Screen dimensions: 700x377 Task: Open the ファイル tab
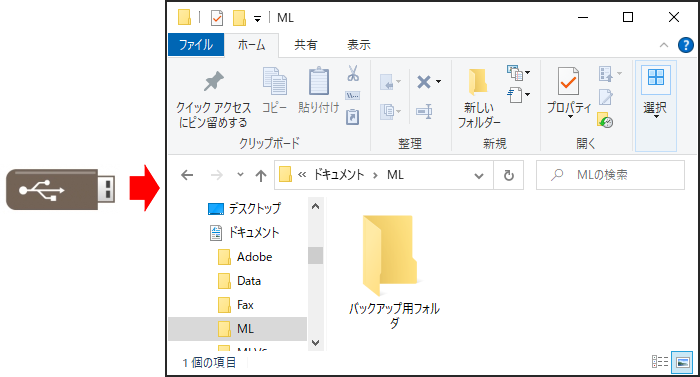(196, 45)
